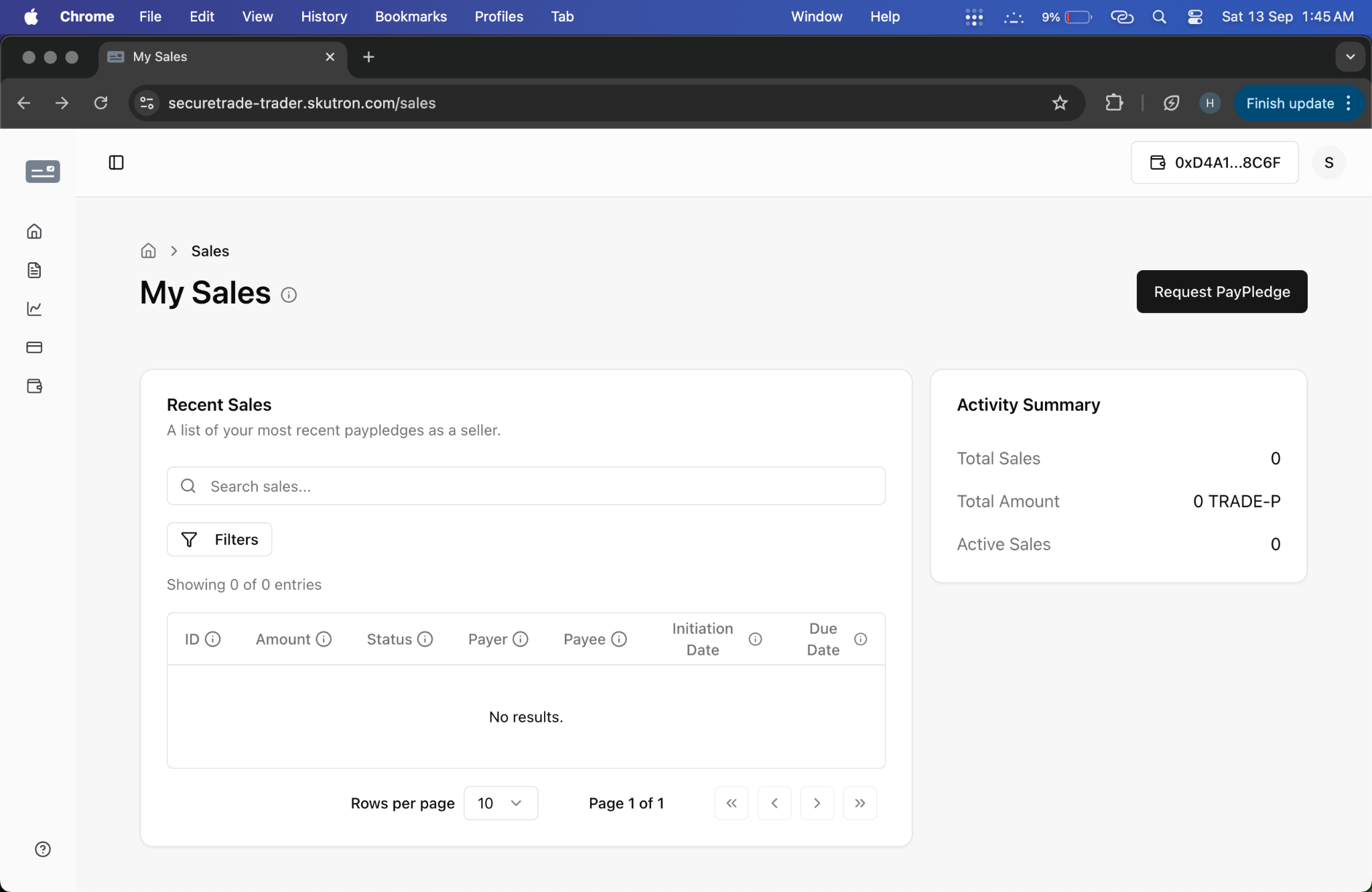Go to the previous page arrow

(x=774, y=803)
